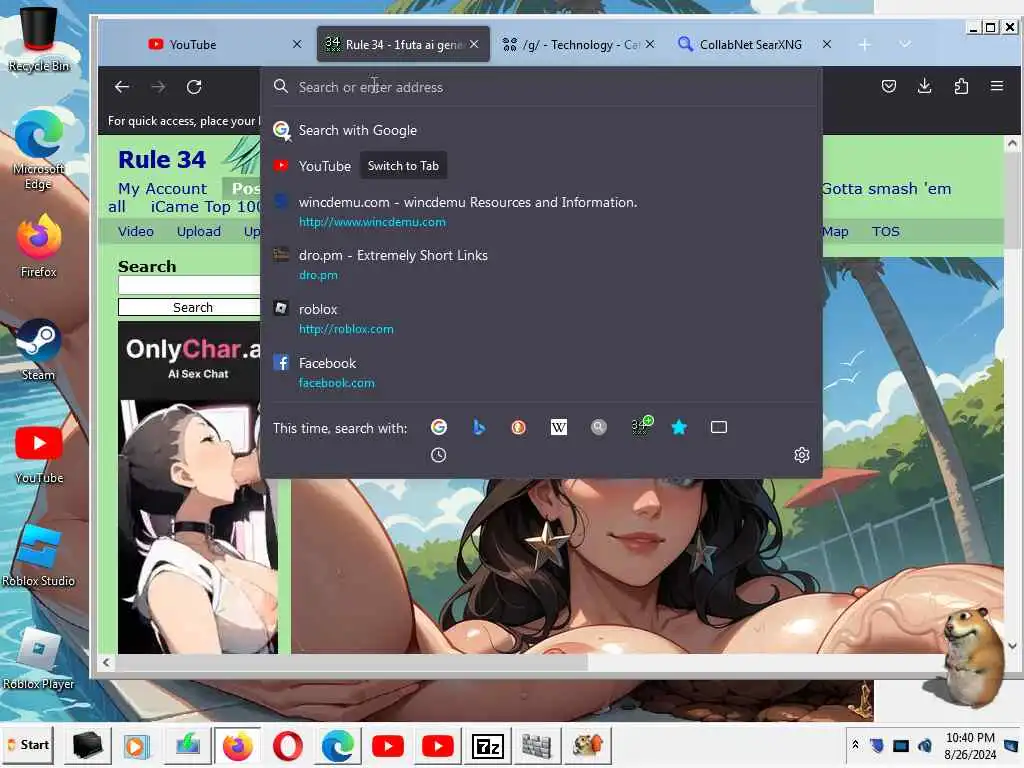Open Roblox Player desktop shortcut
Viewport: 1024px width, 768px height.
tap(39, 658)
